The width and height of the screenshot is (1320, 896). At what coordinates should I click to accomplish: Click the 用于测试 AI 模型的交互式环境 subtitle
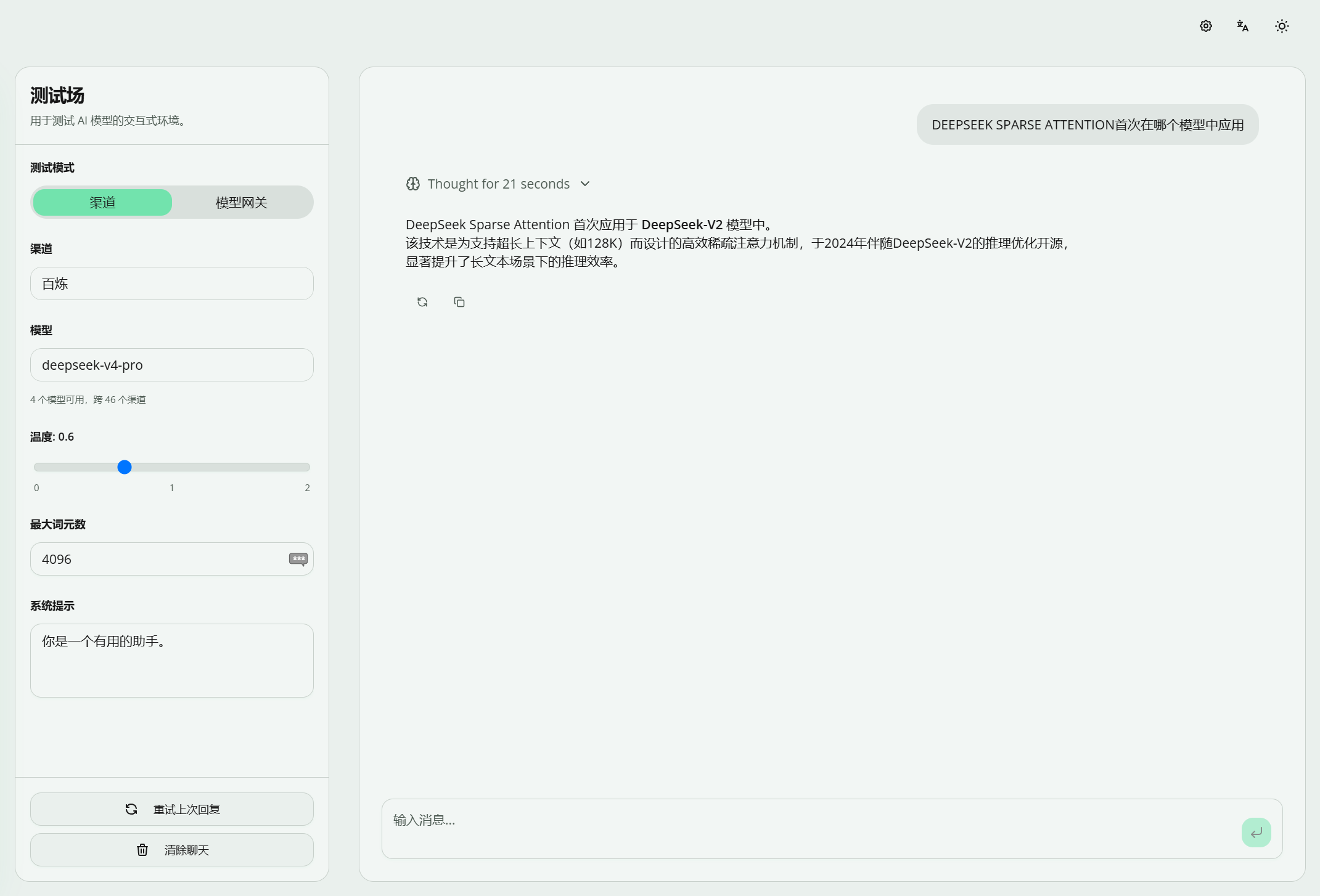108,121
